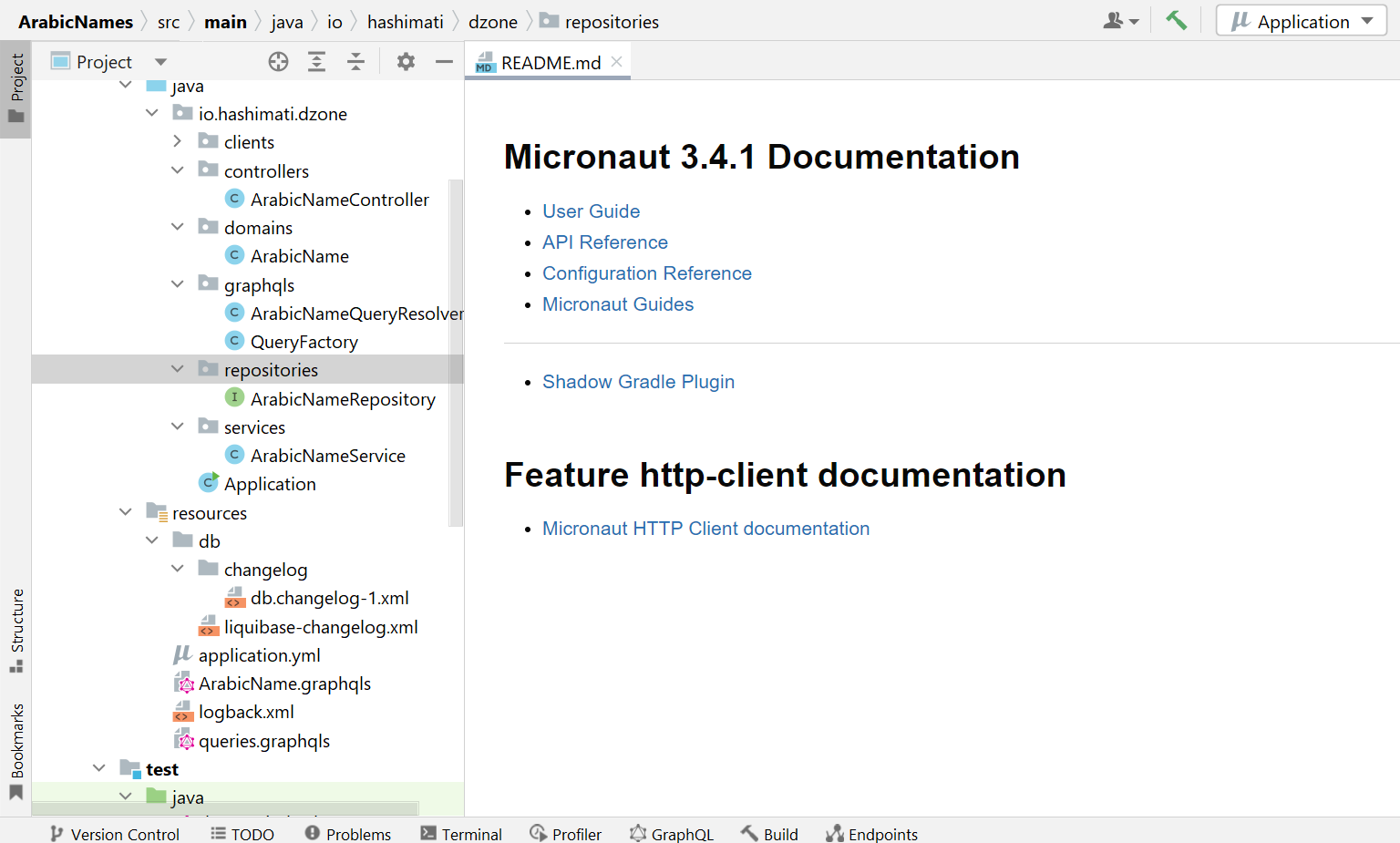The image size is (1400, 843).
Task: Click the ArabicNames breadcrumb
Action: [x=76, y=22]
